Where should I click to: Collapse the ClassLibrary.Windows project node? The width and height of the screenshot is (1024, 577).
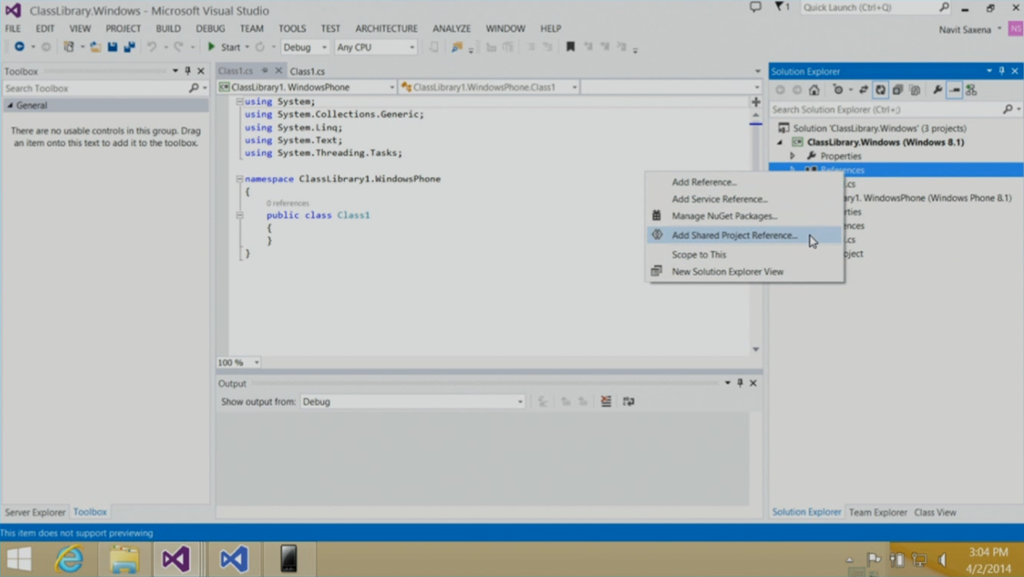[780, 142]
